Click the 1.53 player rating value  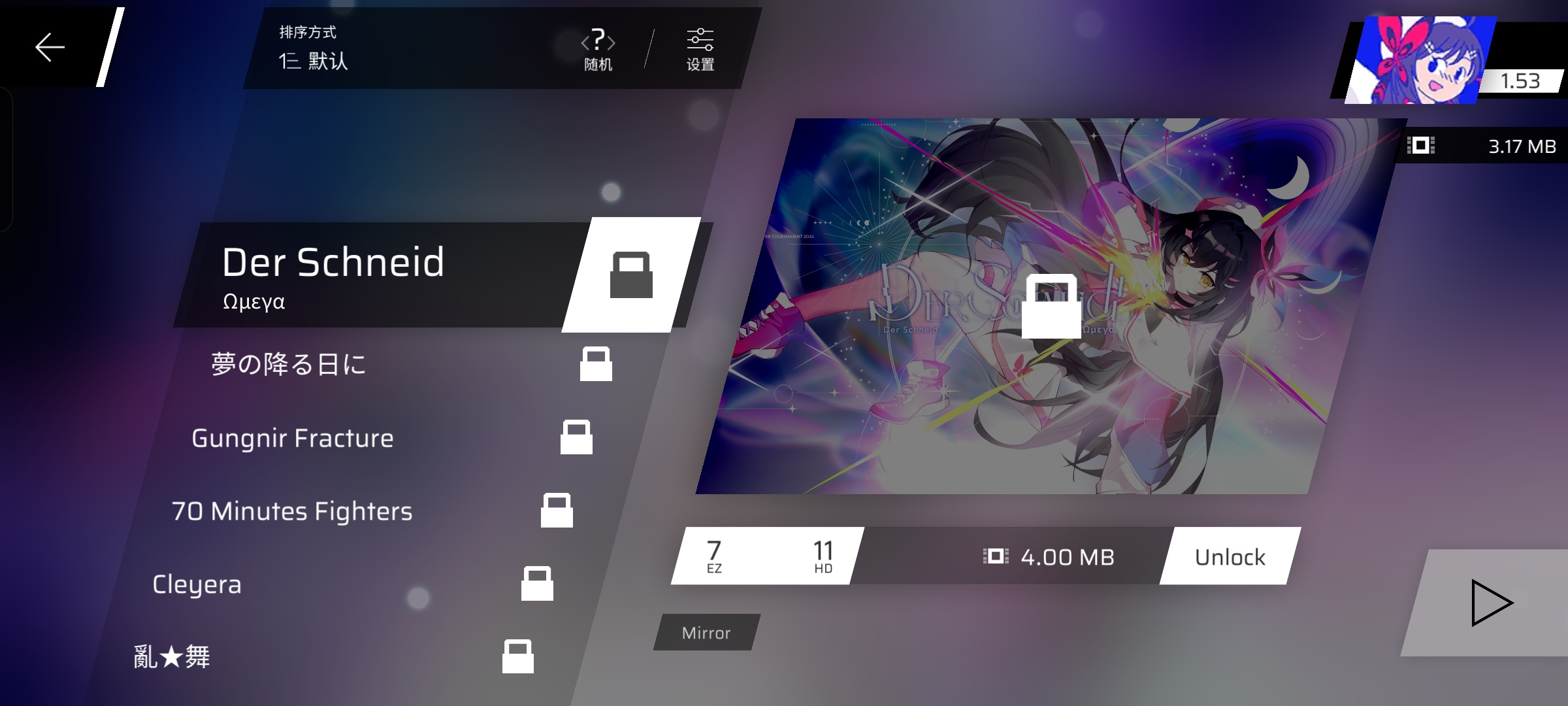tap(1520, 81)
